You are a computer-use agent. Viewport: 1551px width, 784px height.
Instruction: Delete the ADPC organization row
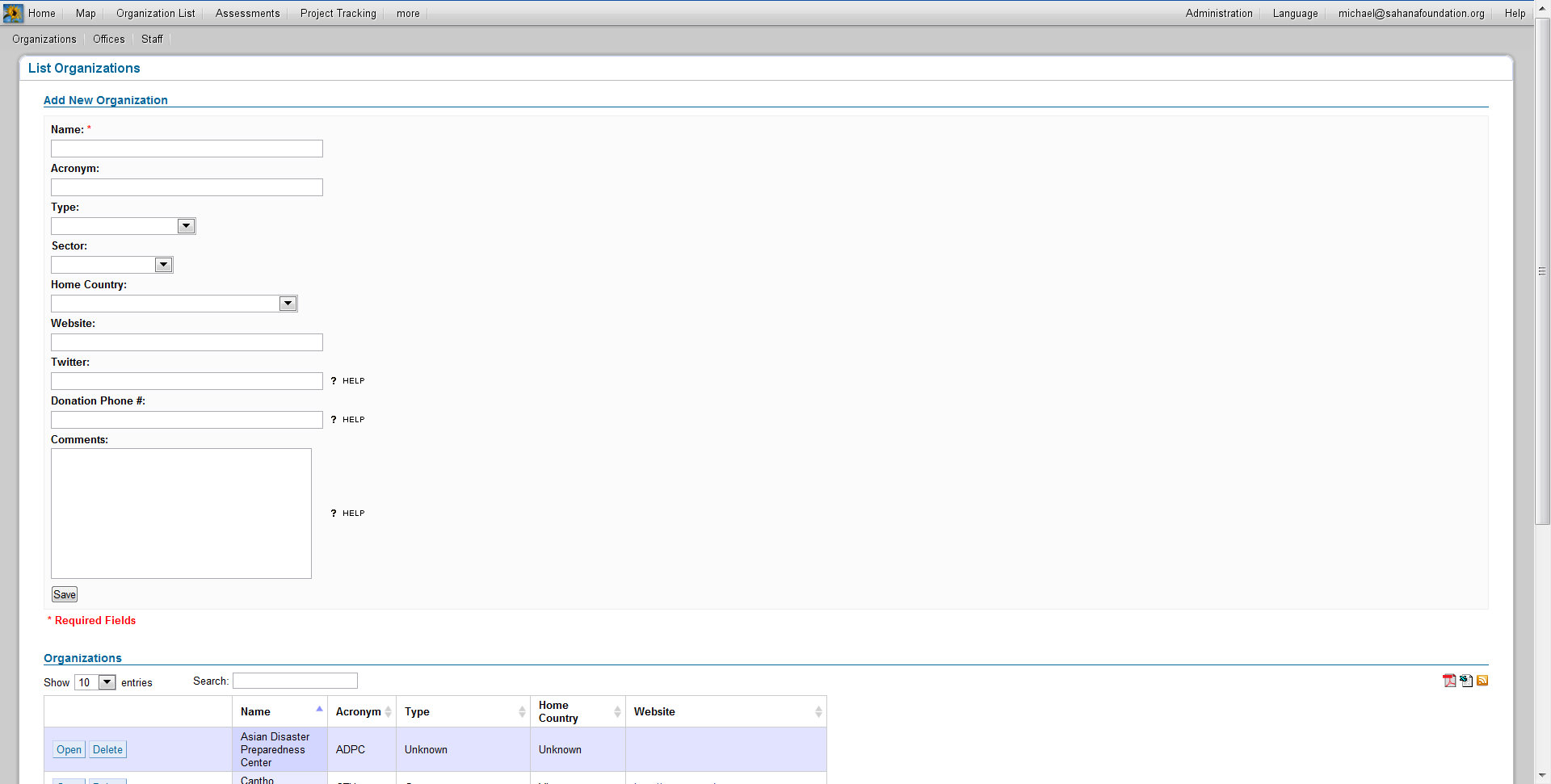click(107, 749)
